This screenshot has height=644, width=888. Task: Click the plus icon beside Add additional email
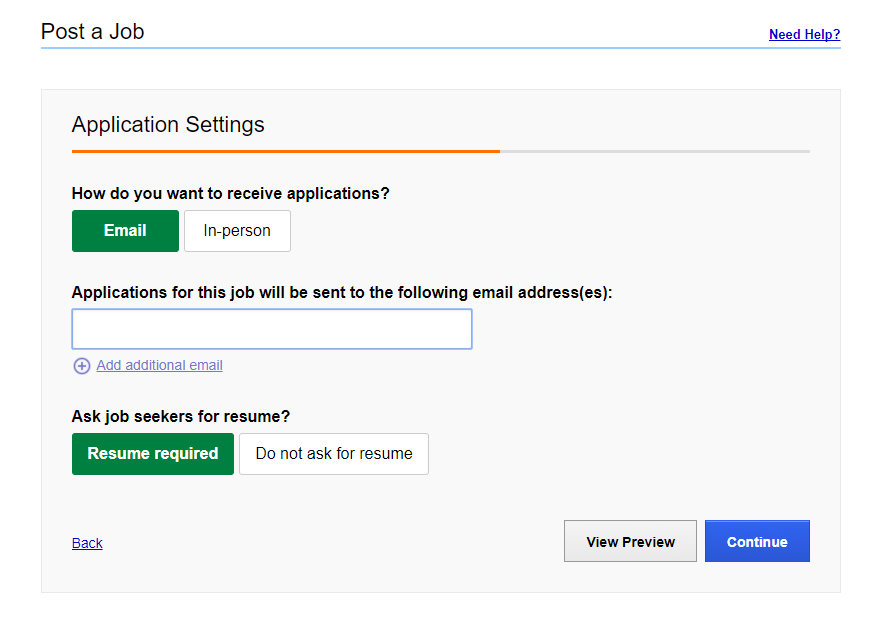81,366
